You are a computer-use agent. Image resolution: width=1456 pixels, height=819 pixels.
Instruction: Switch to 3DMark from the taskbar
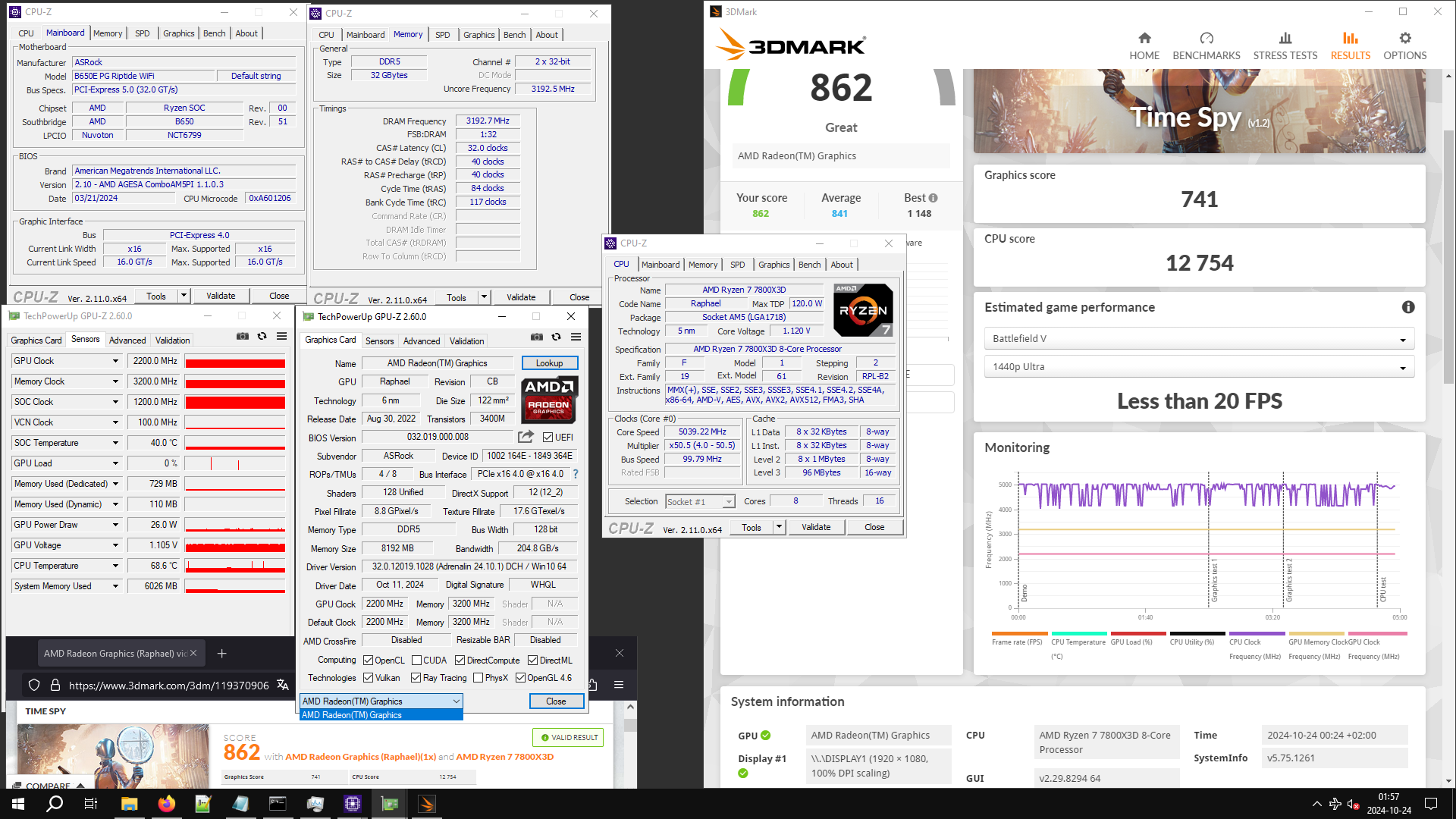tap(427, 804)
